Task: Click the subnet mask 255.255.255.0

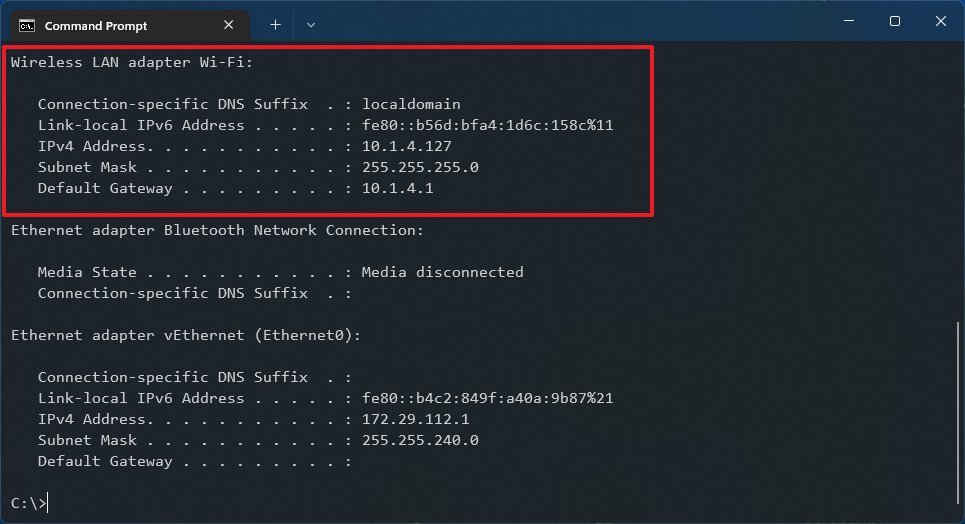Action: click(420, 167)
